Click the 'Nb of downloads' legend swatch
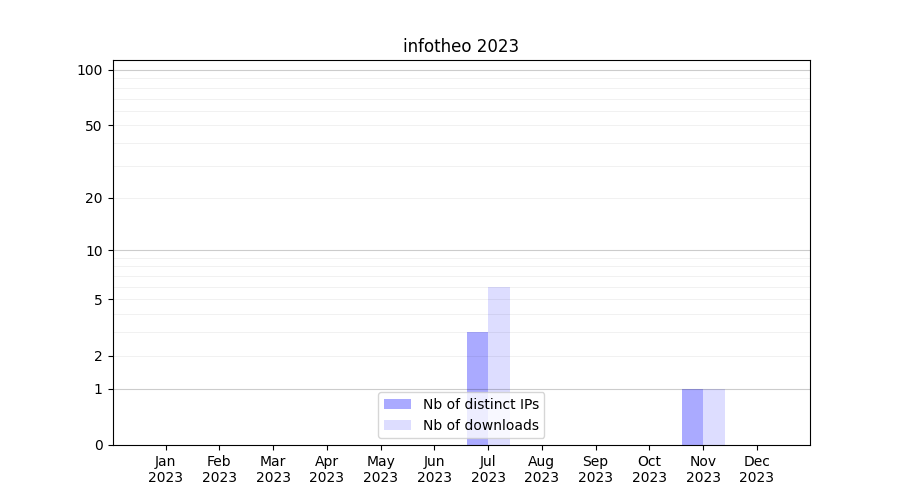Image resolution: width=900 pixels, height=500 pixels. (397, 425)
